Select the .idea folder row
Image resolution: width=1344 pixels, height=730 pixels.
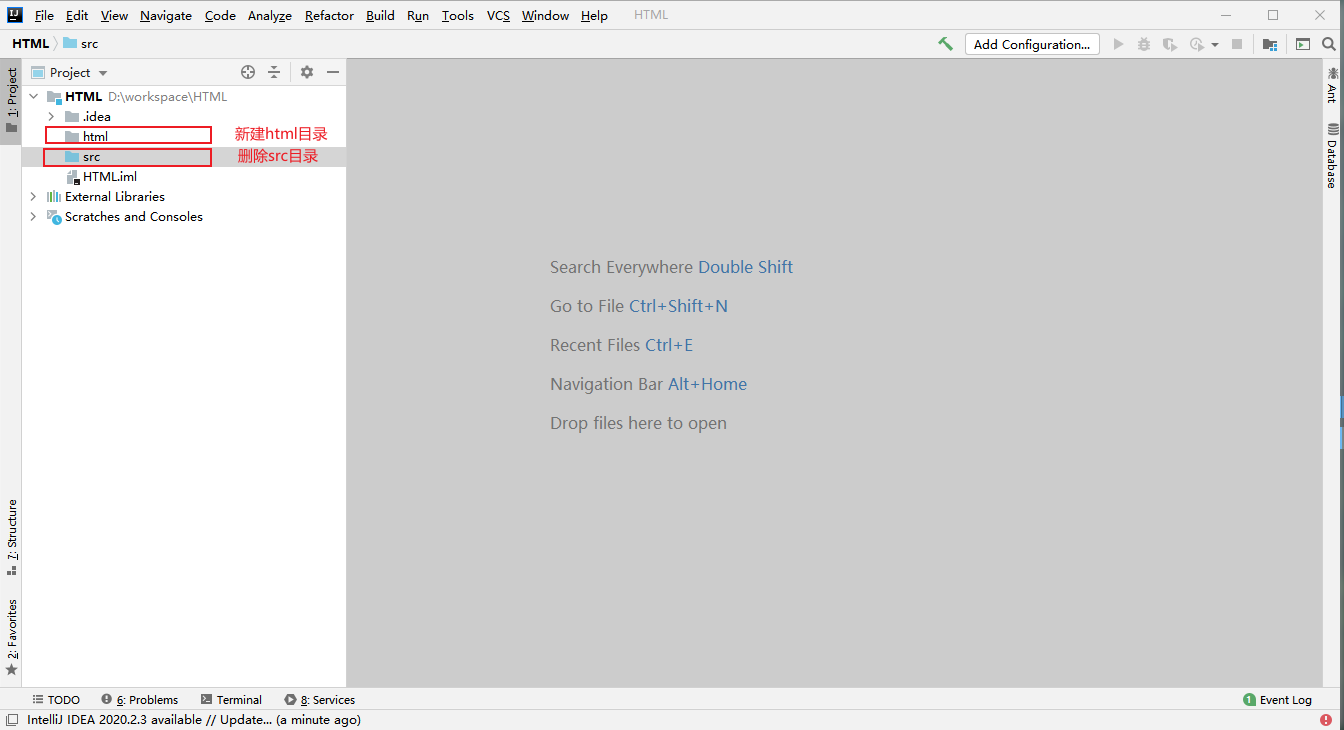click(x=184, y=117)
